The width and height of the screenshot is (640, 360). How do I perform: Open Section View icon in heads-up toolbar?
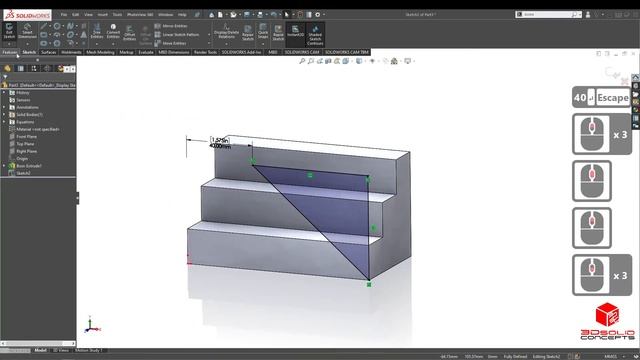(x=328, y=61)
